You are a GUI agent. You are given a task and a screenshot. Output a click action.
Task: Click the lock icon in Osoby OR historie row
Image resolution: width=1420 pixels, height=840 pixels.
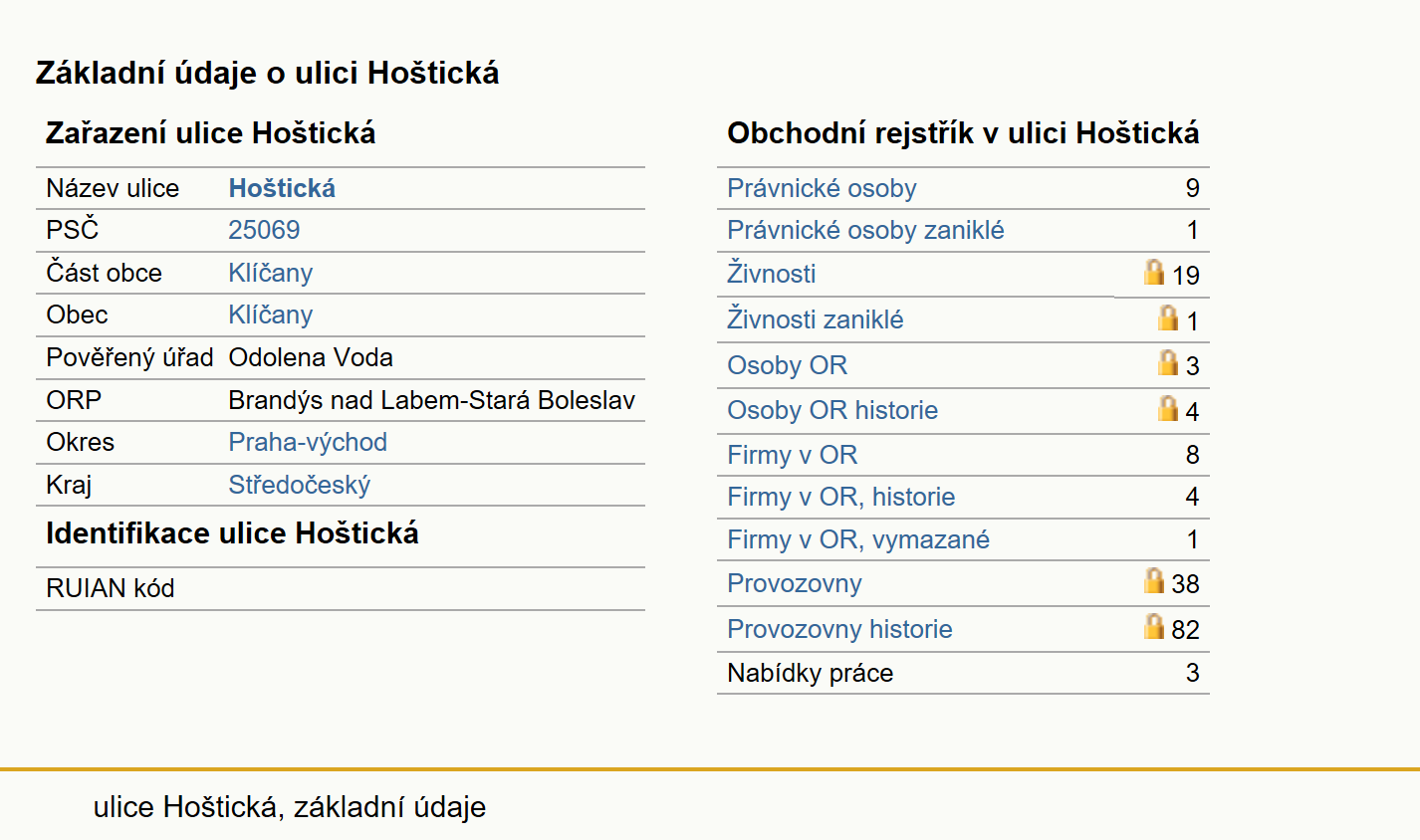1168,408
